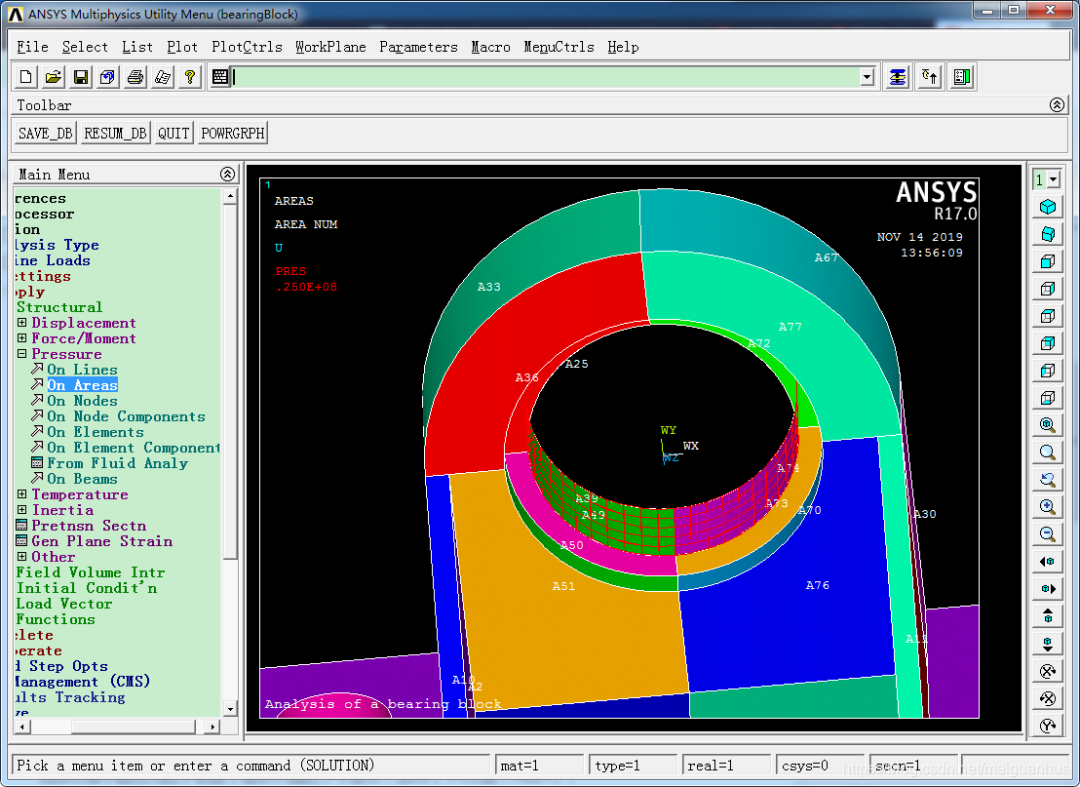The image size is (1080, 787).
Task: Click the Zoom Out icon
Action: (1048, 534)
